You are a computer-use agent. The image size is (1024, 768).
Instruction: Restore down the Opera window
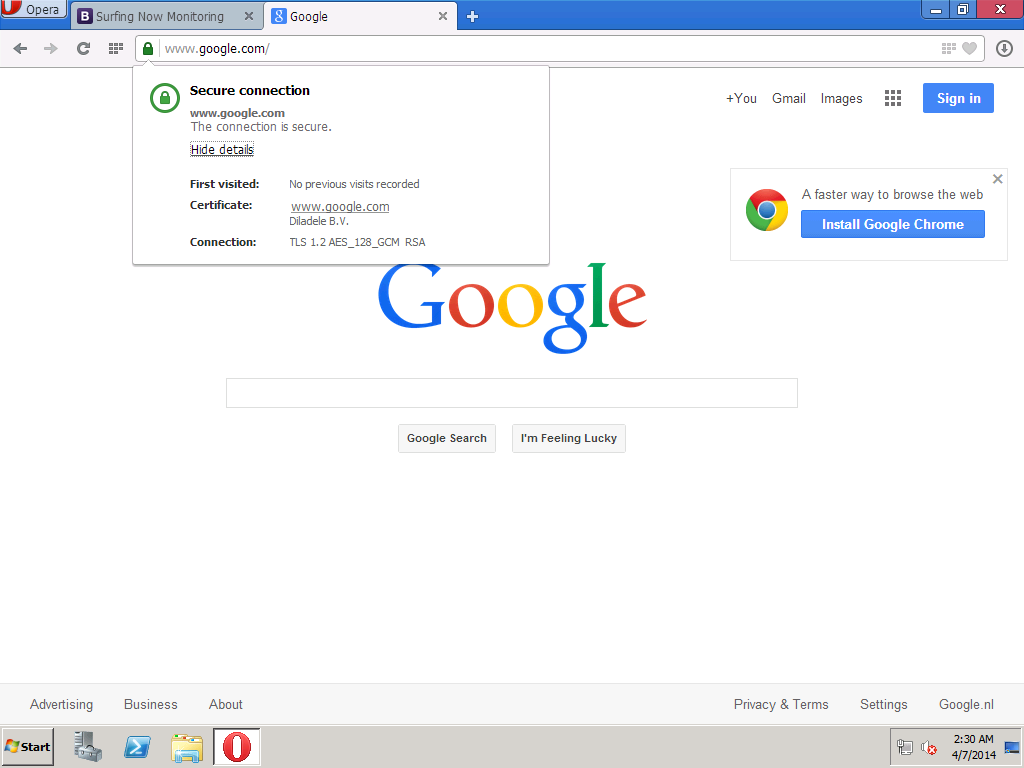[x=963, y=9]
